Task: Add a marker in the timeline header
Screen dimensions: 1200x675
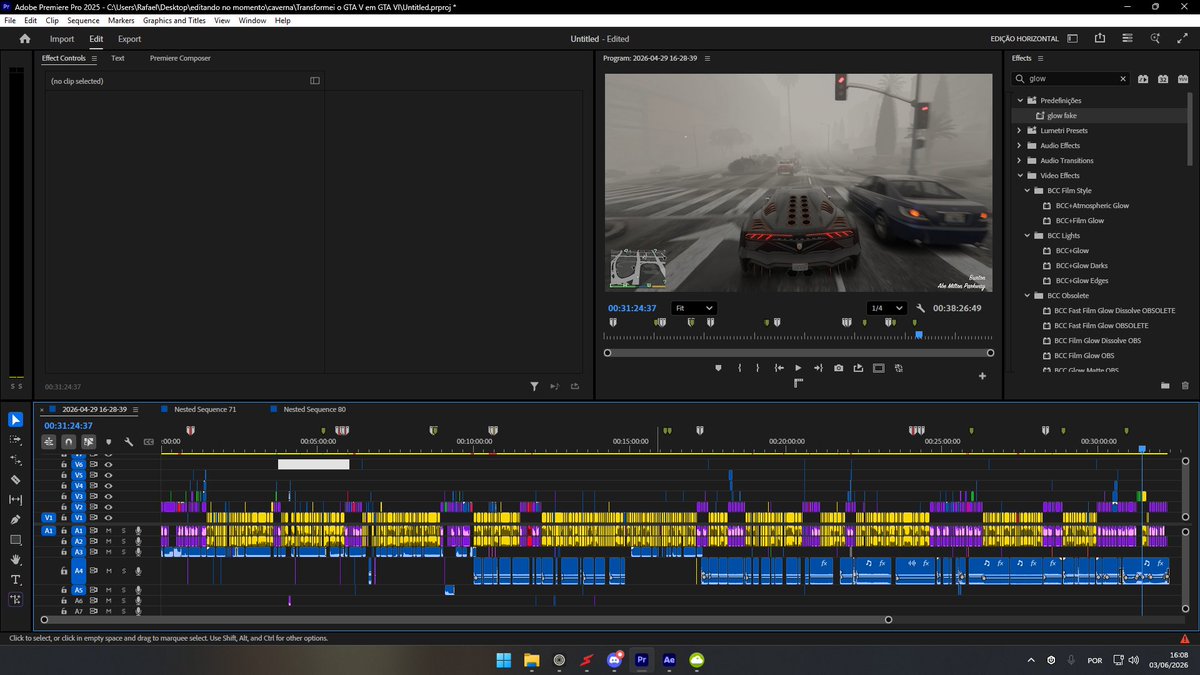Action: (108, 441)
